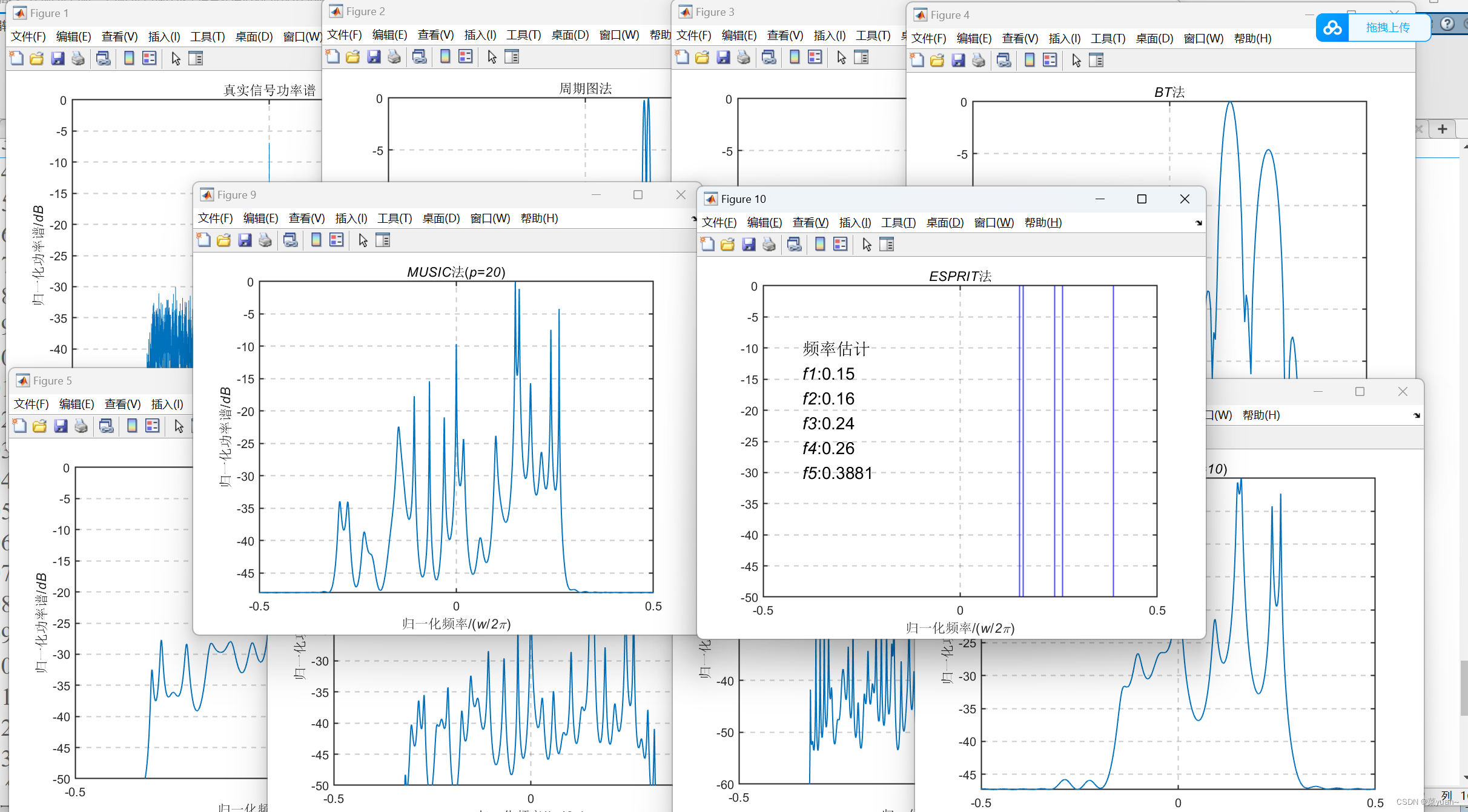Viewport: 1468px width, 812px height.
Task: Click Open File icon in Figure 1 toolbar
Action: point(37,59)
